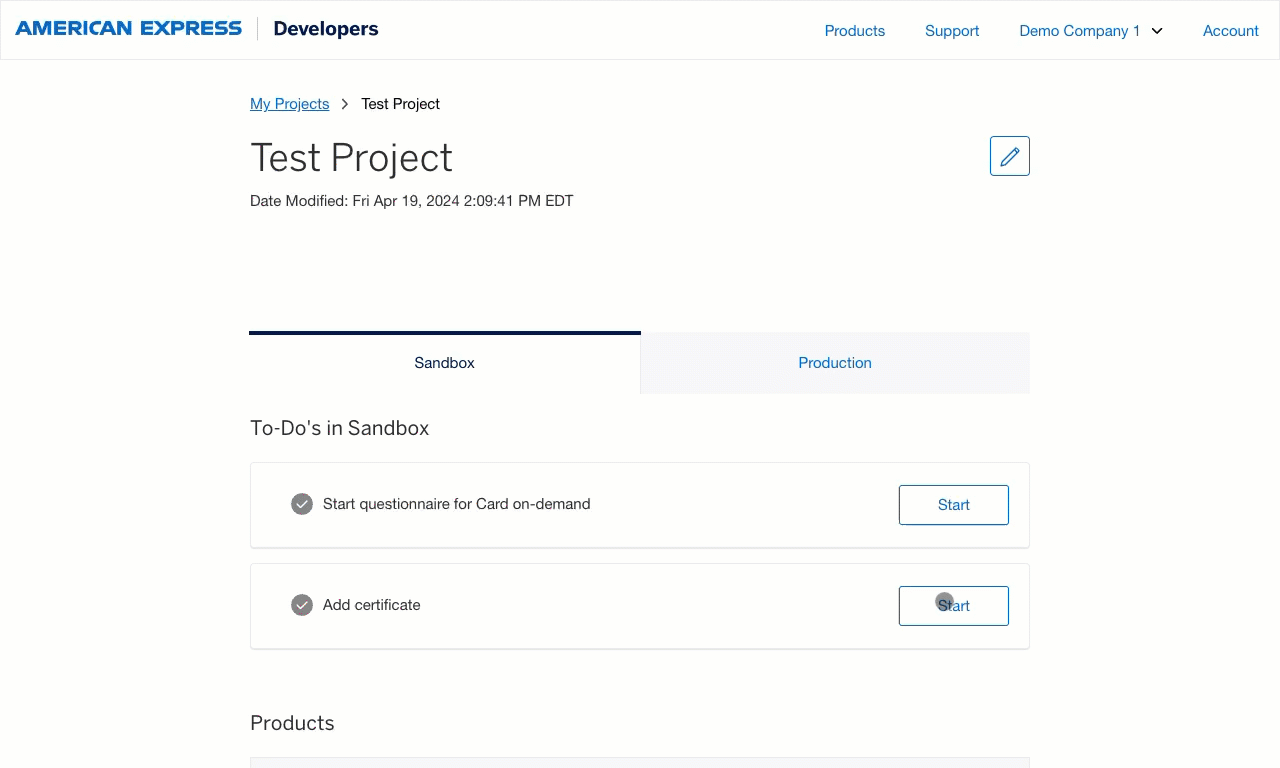Open Products in the top navigation

[854, 31]
